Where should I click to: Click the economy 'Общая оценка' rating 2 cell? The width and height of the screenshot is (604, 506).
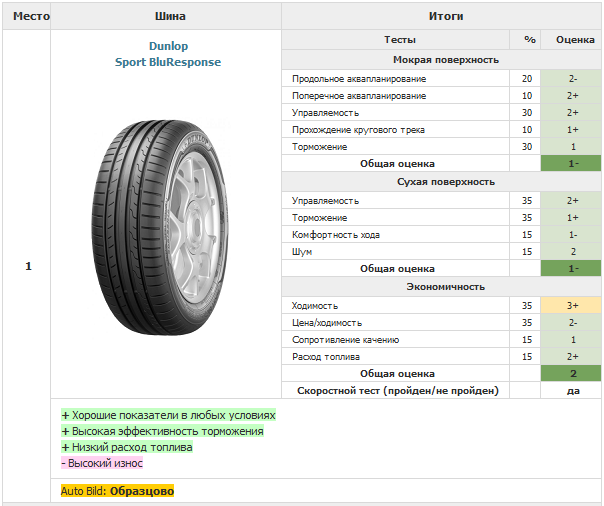571,374
